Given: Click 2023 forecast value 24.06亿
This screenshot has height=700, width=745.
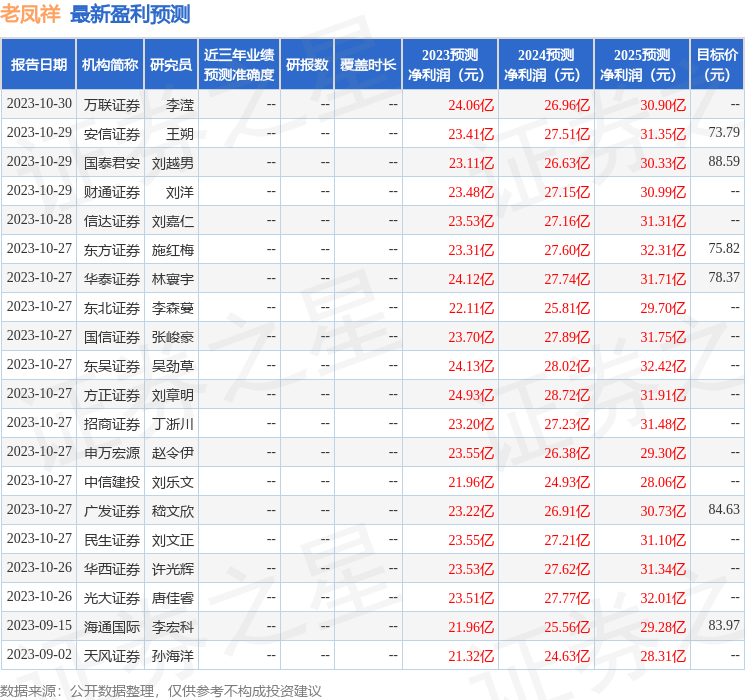Looking at the screenshot, I should 471,105.
